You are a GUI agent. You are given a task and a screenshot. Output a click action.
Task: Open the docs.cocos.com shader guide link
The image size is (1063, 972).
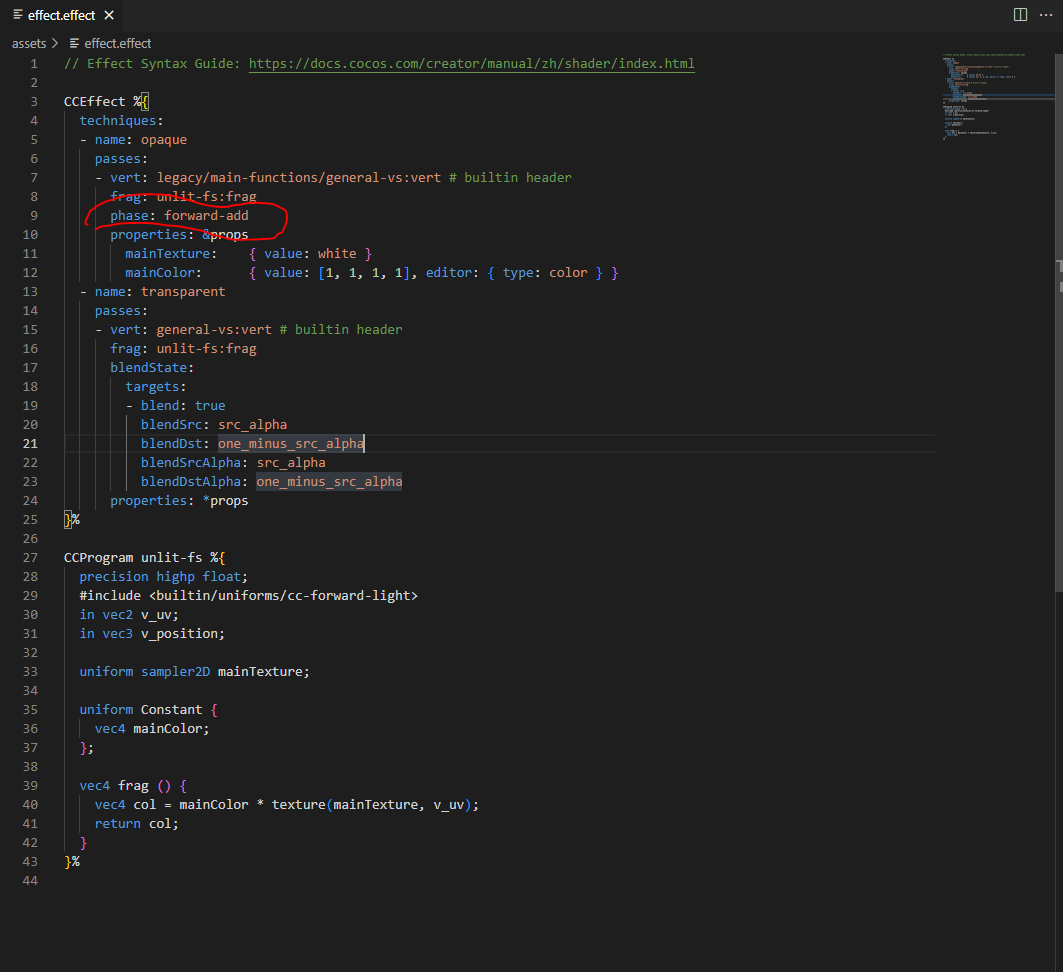pyautogui.click(x=471, y=64)
